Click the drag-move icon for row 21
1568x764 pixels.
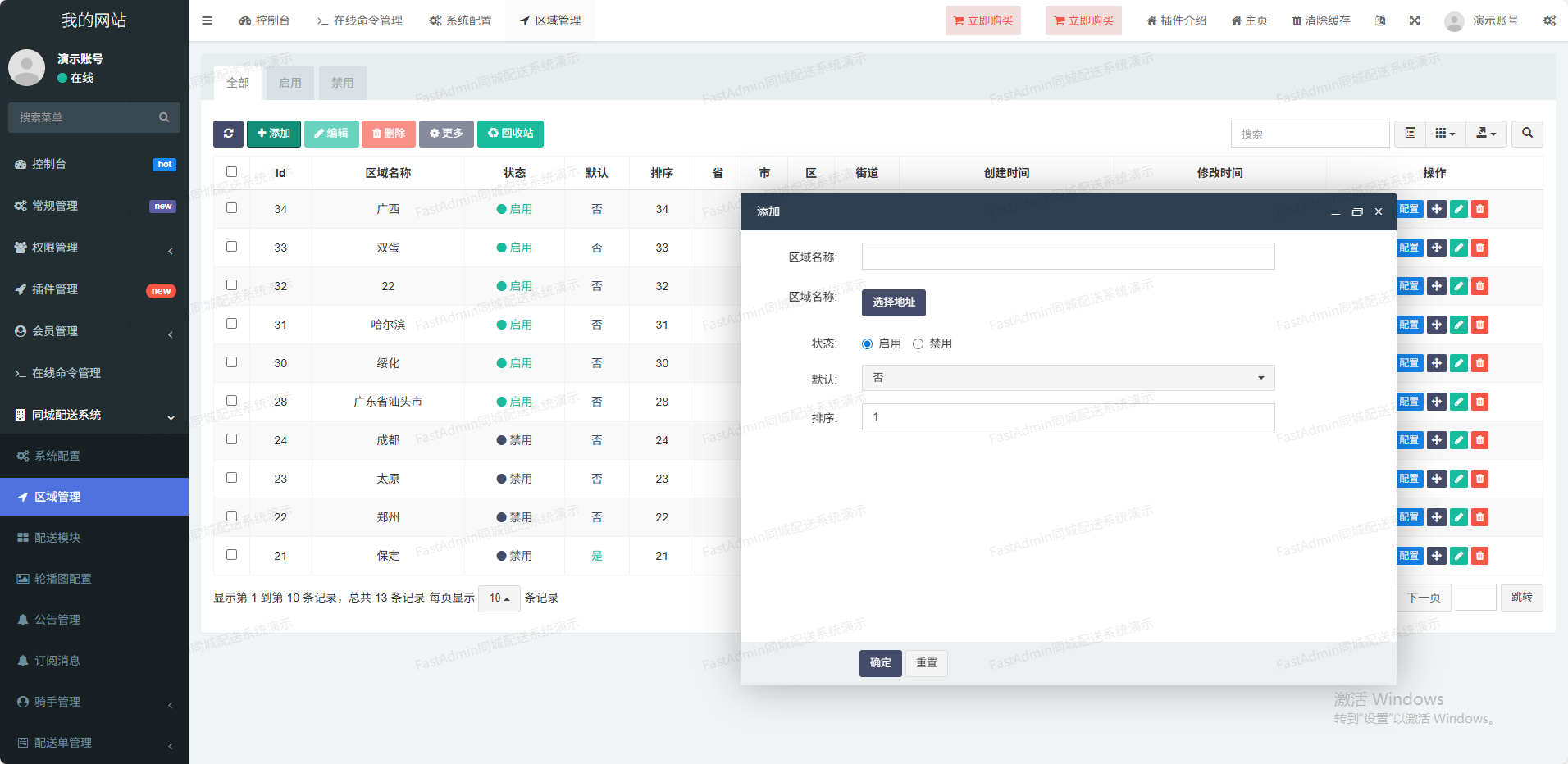tap(1436, 556)
